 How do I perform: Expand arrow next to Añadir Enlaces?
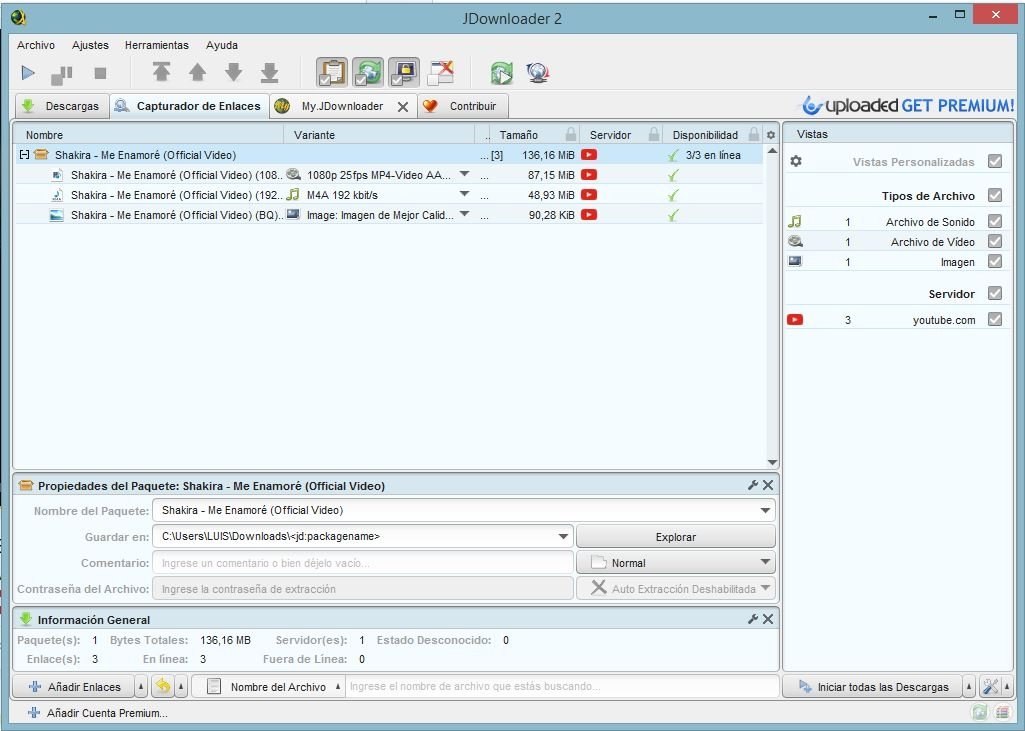(141, 687)
